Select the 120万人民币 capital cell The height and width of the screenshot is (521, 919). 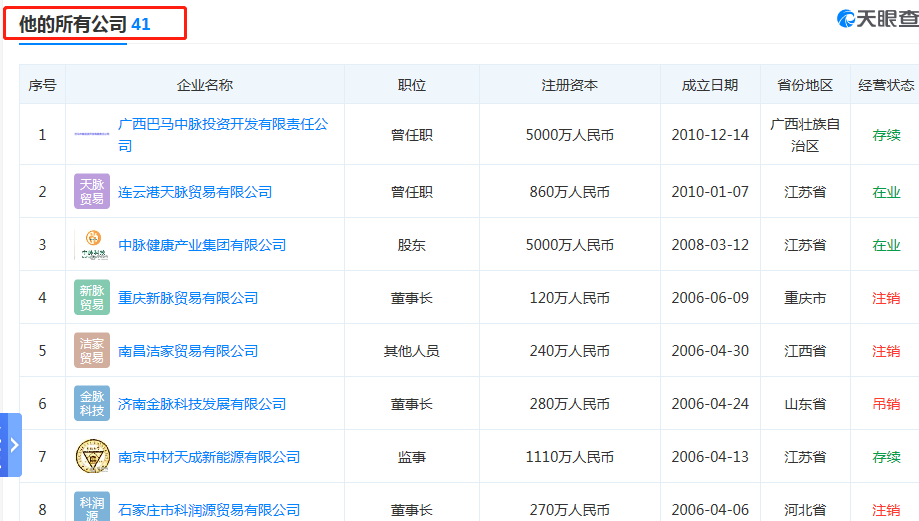pyautogui.click(x=570, y=298)
